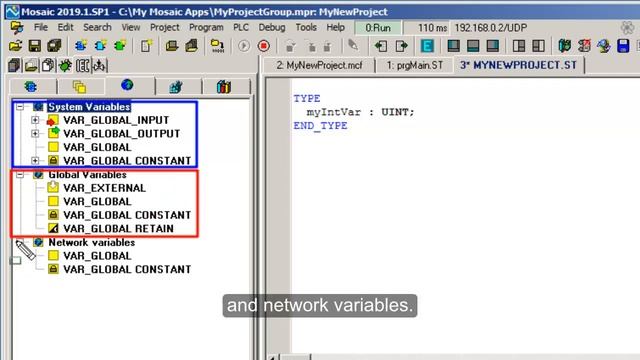Click the yellow VAR_EXTERNAL icon
The height and width of the screenshot is (360, 640).
53,187
